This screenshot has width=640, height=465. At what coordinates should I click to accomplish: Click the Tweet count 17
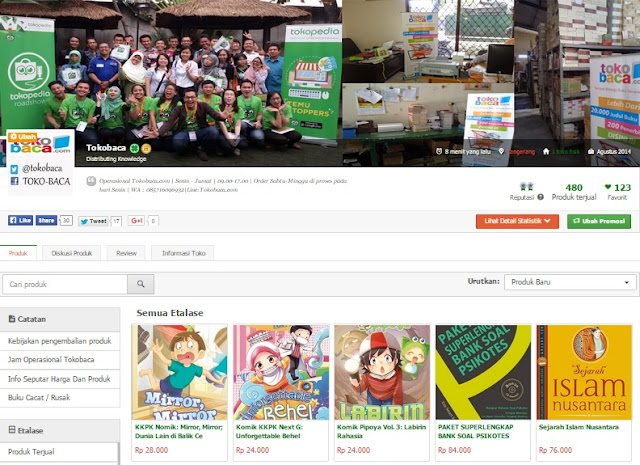pyautogui.click(x=116, y=221)
